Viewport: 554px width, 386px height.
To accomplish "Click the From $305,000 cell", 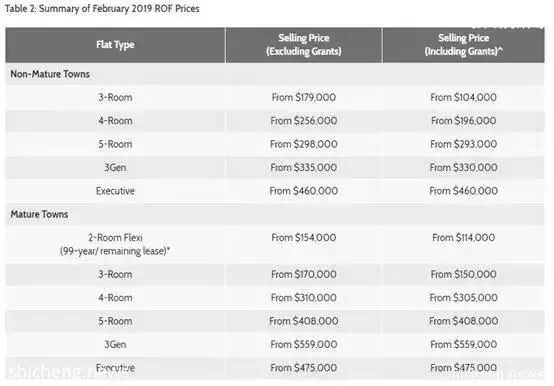I will click(x=464, y=298).
